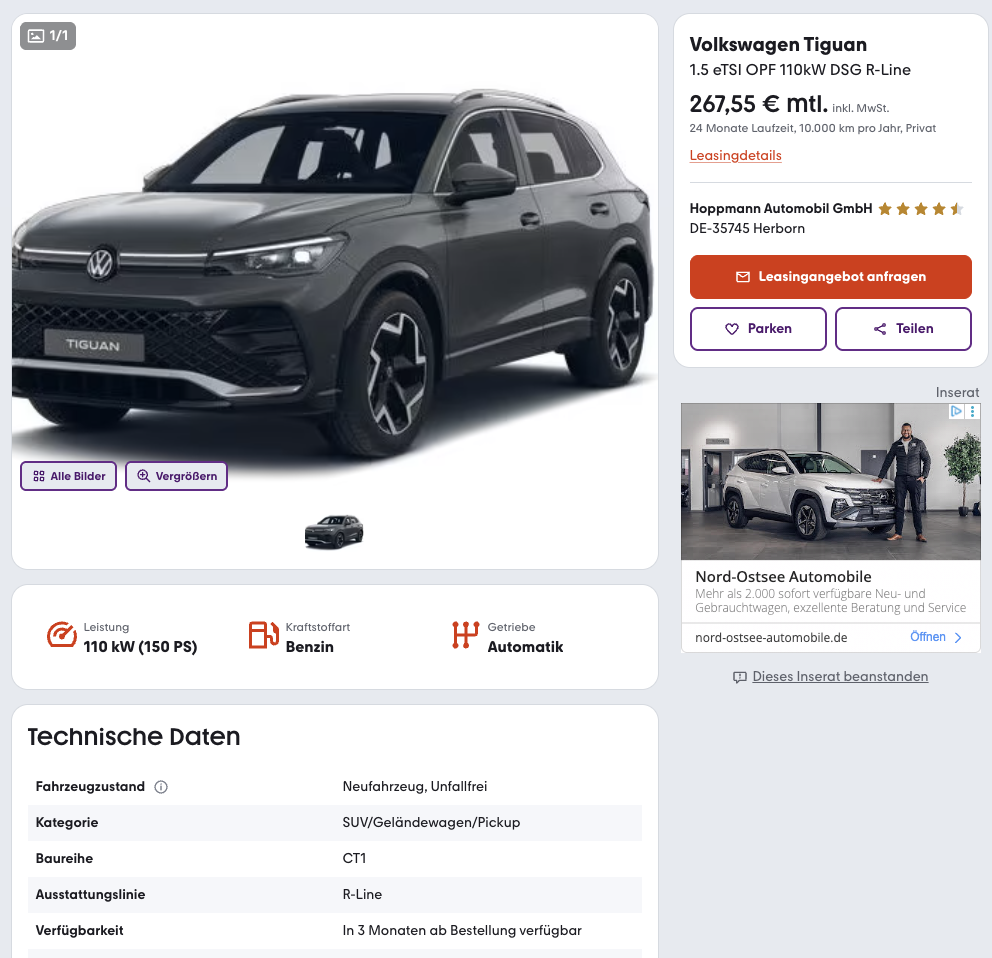Click the speedometer Leistung icon
Image resolution: width=992 pixels, height=958 pixels.
(62, 635)
